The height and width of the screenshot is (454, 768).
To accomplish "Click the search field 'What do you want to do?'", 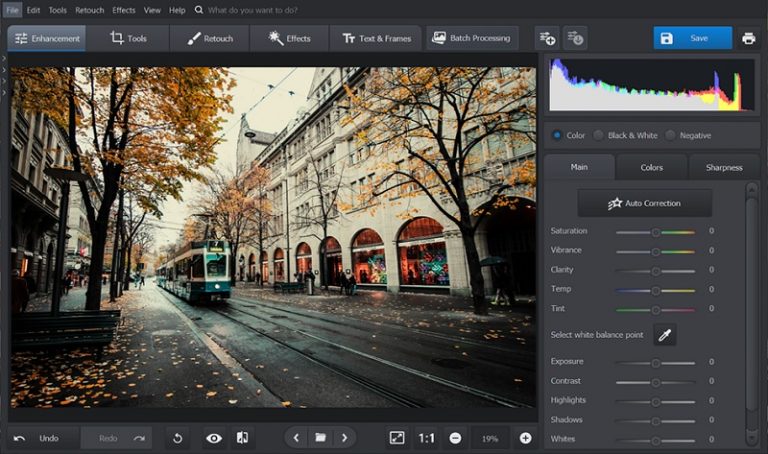I will (253, 10).
